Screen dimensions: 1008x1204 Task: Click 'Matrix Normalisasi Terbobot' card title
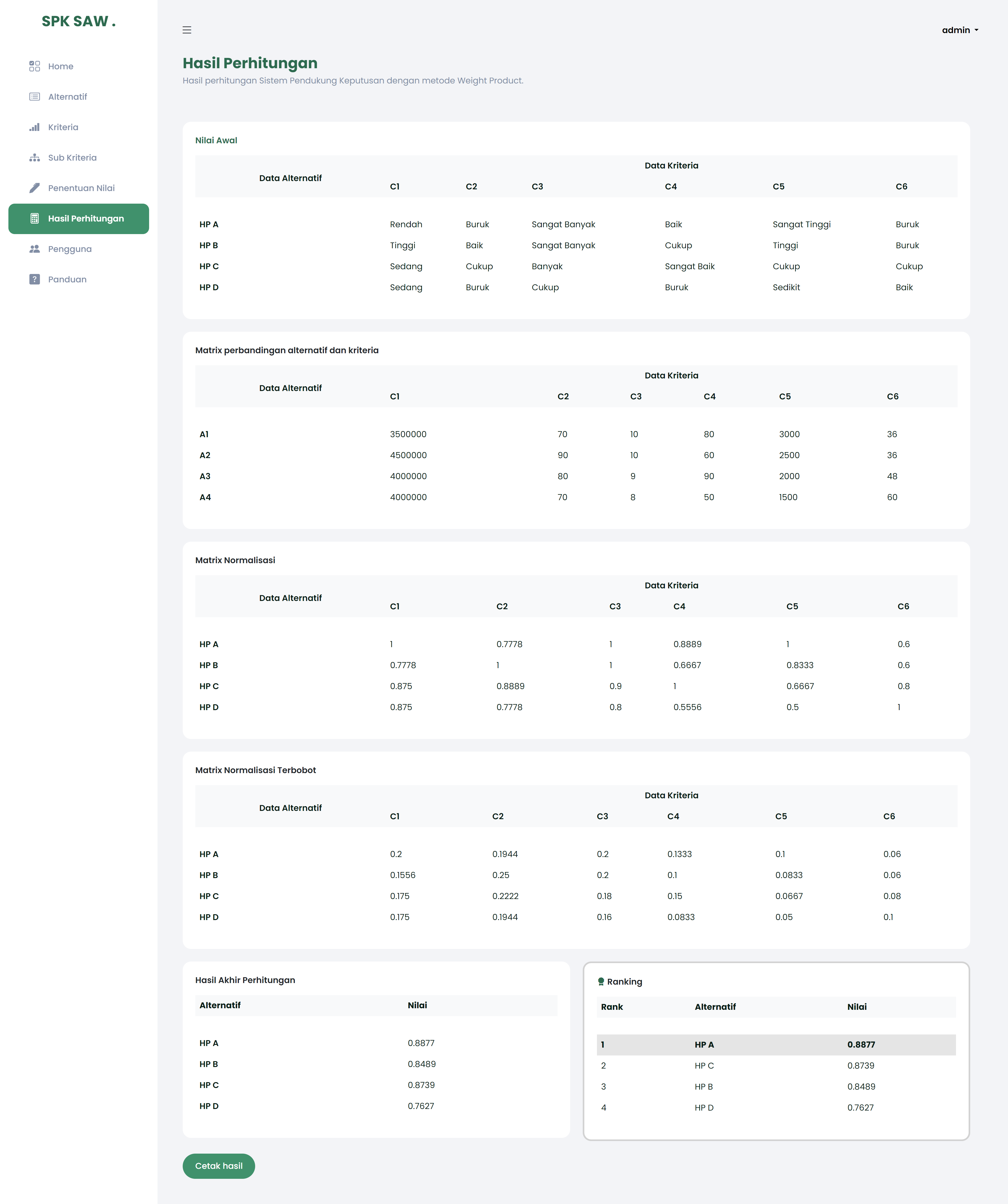(x=255, y=770)
